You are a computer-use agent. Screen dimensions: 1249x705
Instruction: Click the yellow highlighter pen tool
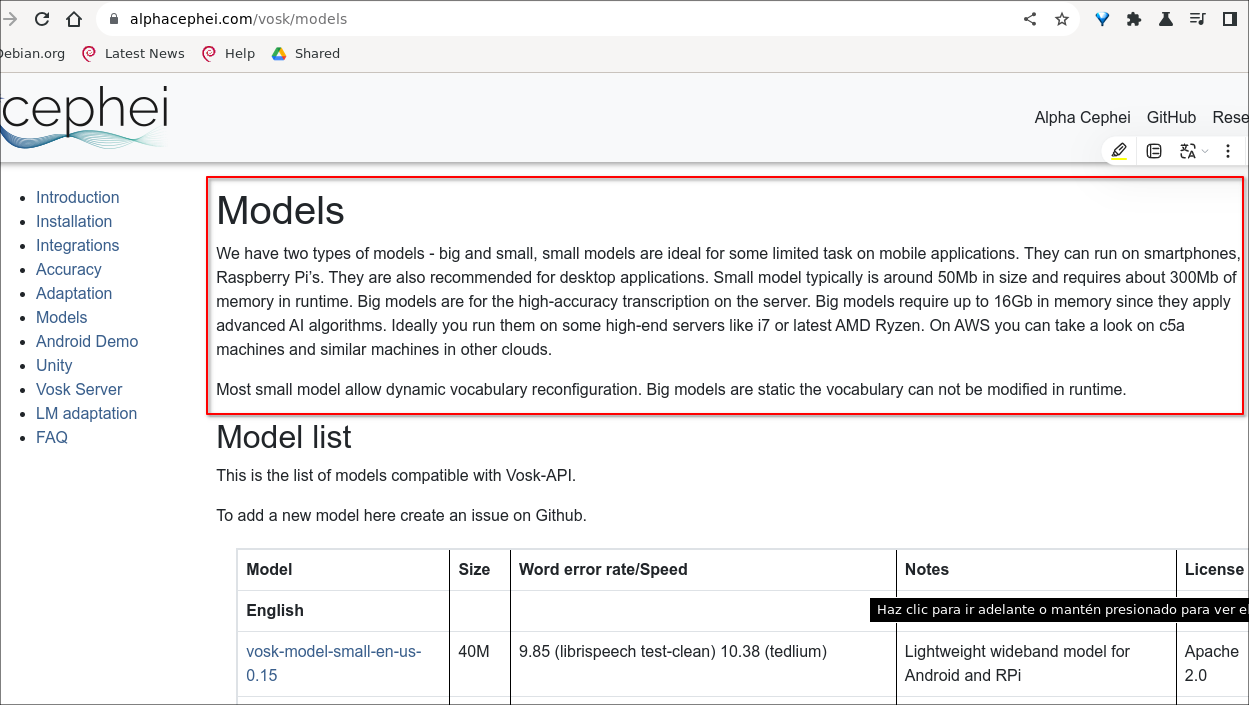[x=1119, y=151]
